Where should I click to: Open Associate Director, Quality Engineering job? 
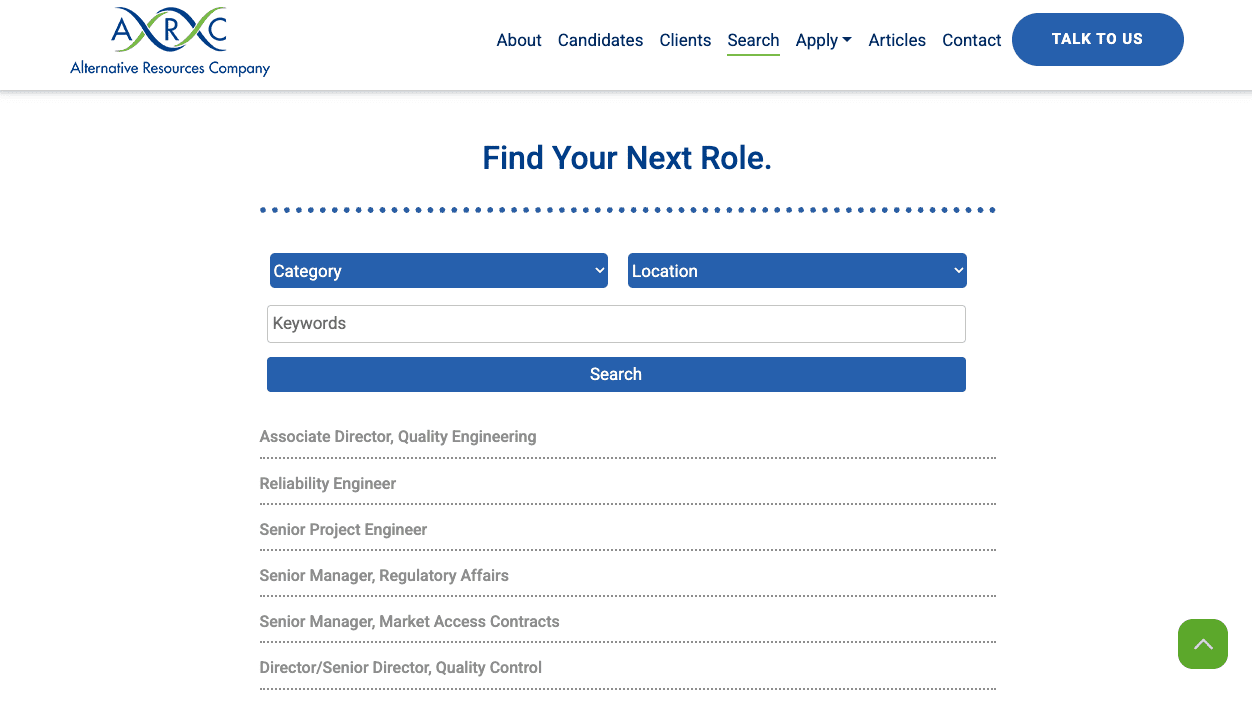point(398,437)
